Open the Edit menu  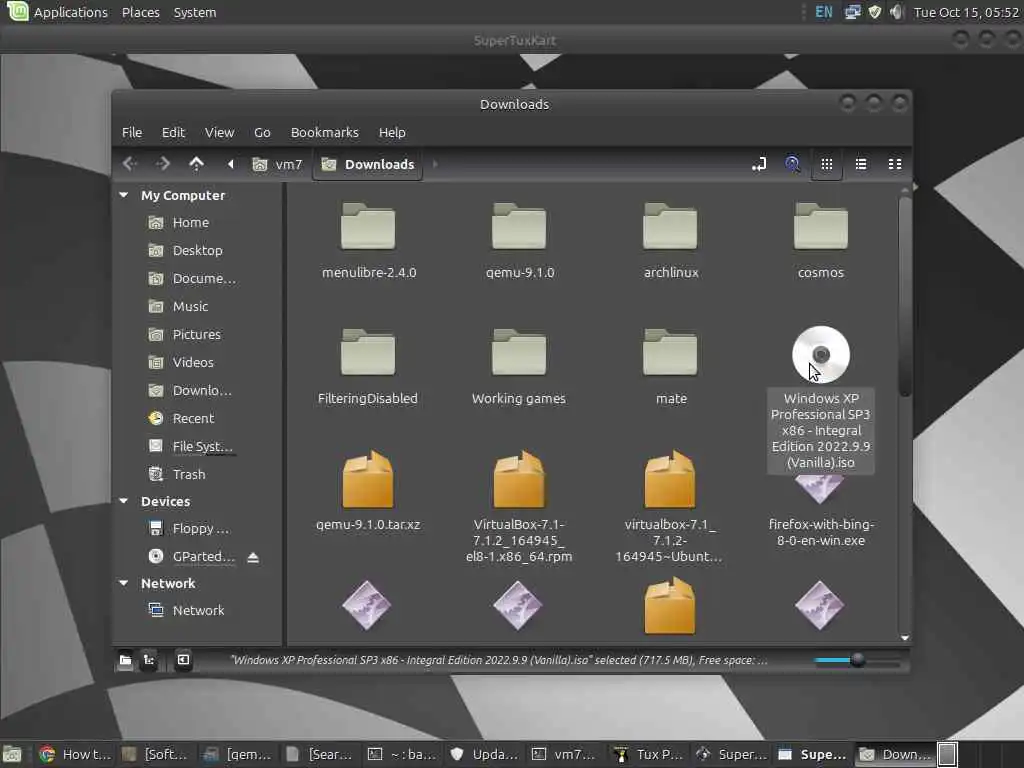click(173, 133)
